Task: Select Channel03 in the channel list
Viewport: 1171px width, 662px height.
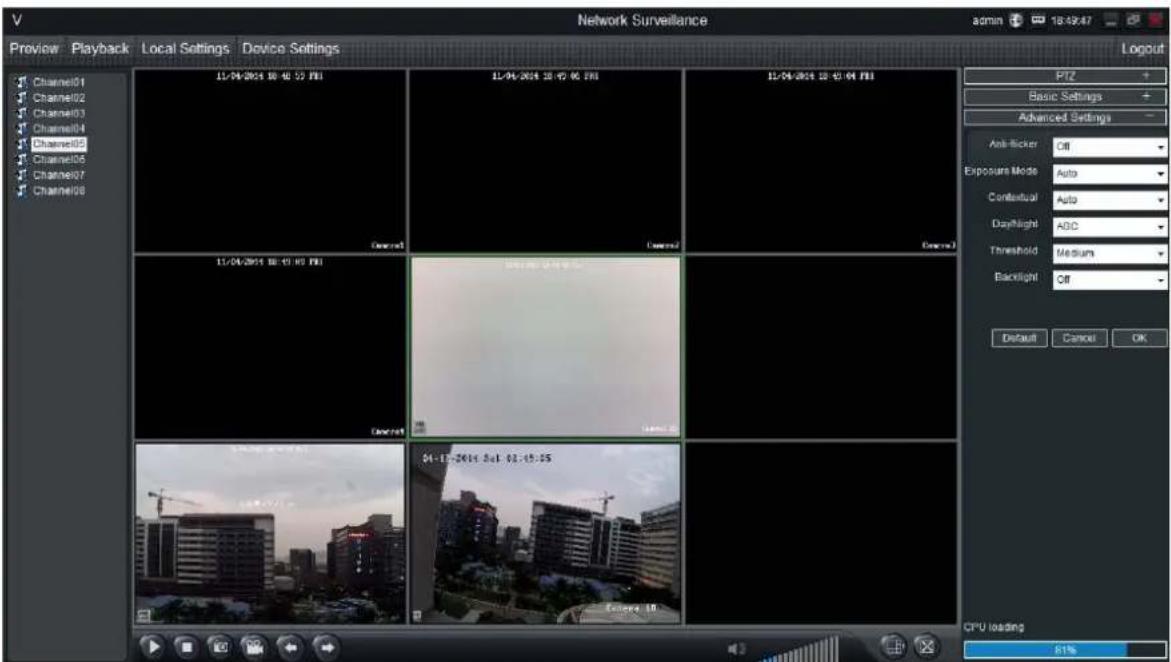Action: click(x=59, y=114)
